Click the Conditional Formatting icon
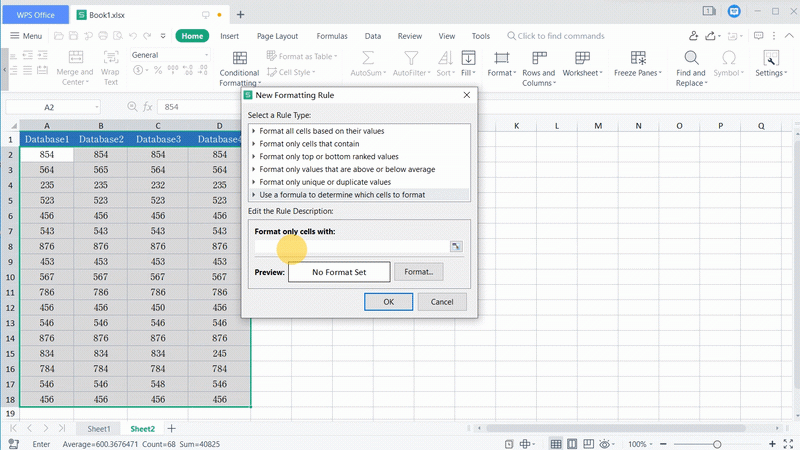 (238, 58)
